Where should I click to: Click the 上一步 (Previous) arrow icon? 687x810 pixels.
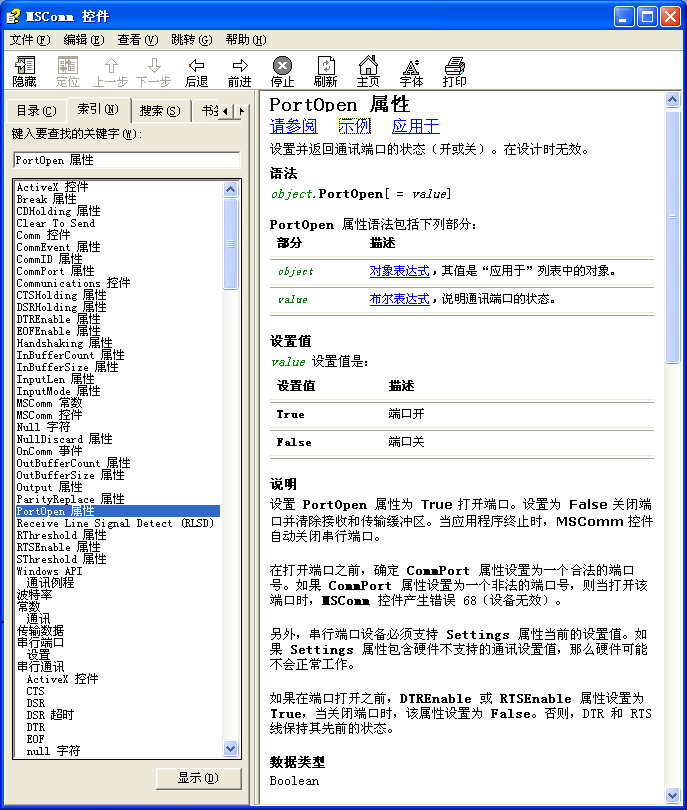pos(111,71)
